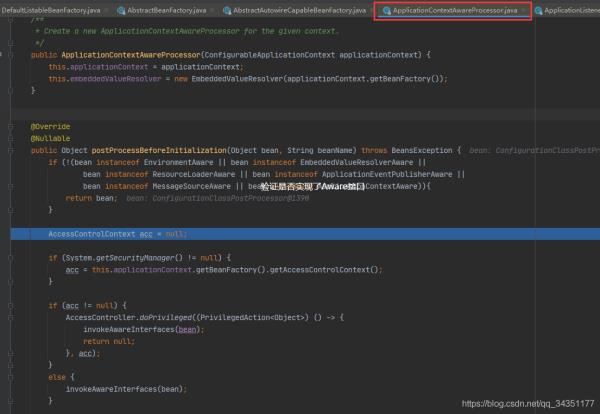Fold the @Override annotation block in gutter
Viewport: 600px width, 414px height.
(x=11, y=127)
